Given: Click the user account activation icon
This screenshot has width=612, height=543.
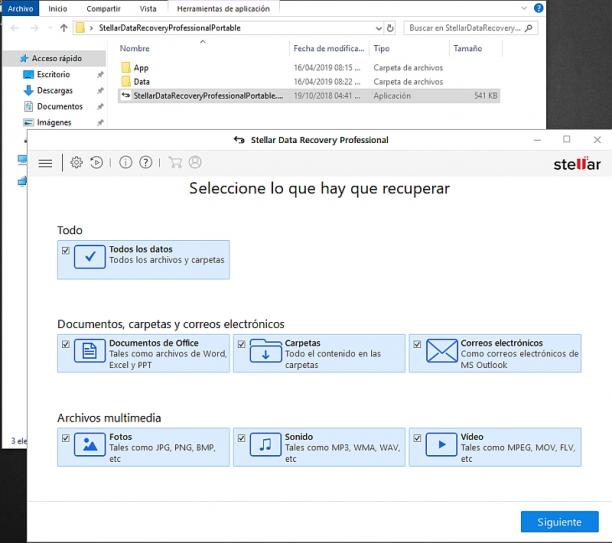Looking at the screenshot, I should tap(195, 162).
